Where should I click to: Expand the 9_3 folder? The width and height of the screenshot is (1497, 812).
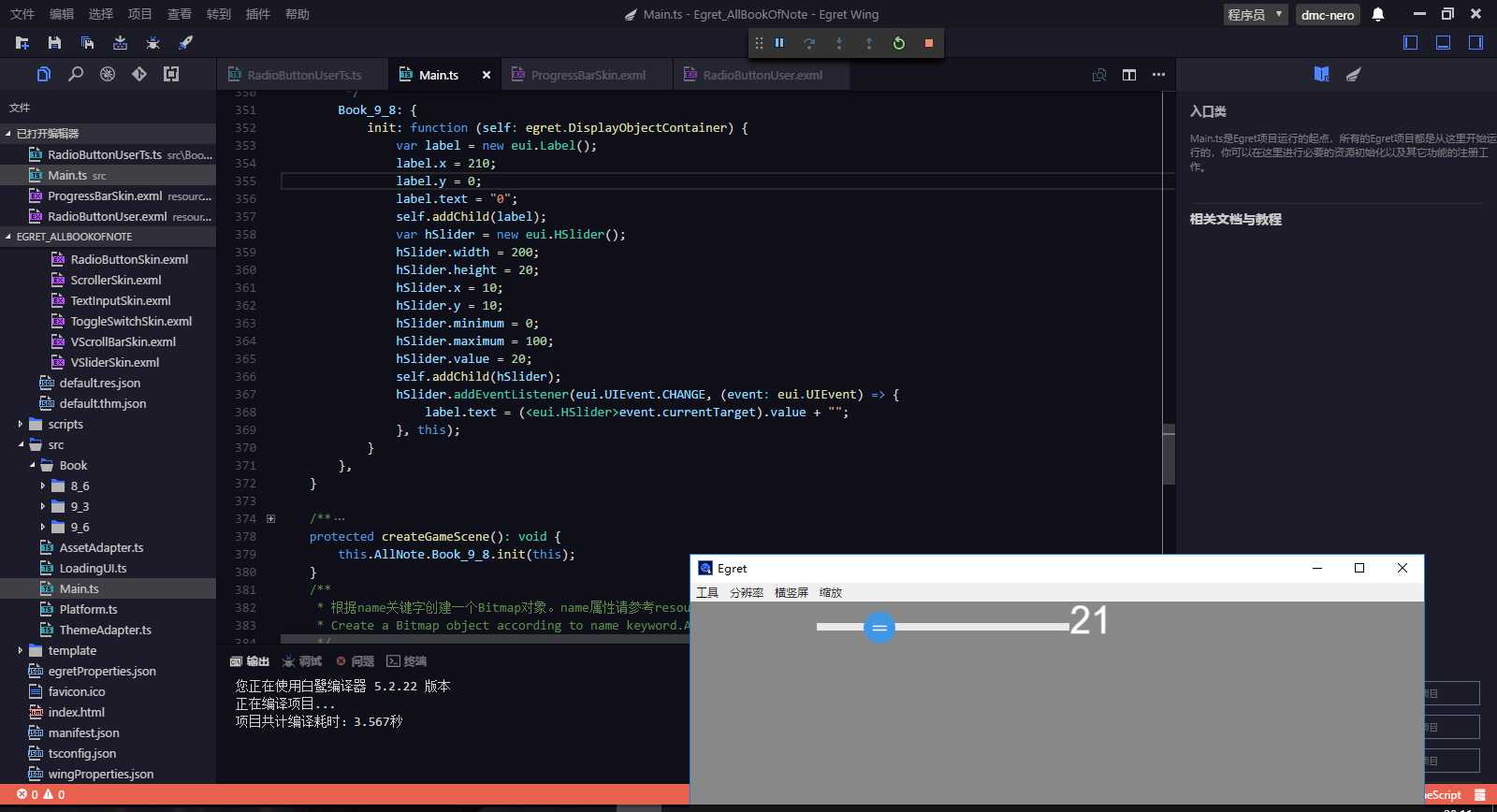(x=43, y=507)
